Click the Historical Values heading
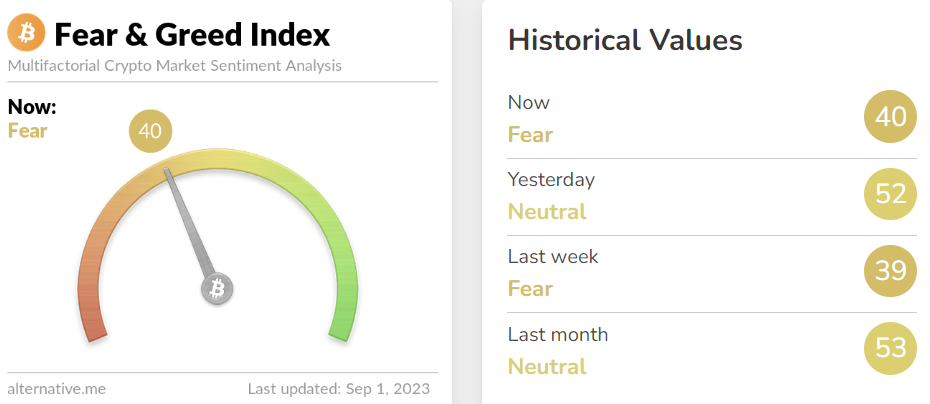The image size is (930, 404). tap(625, 41)
